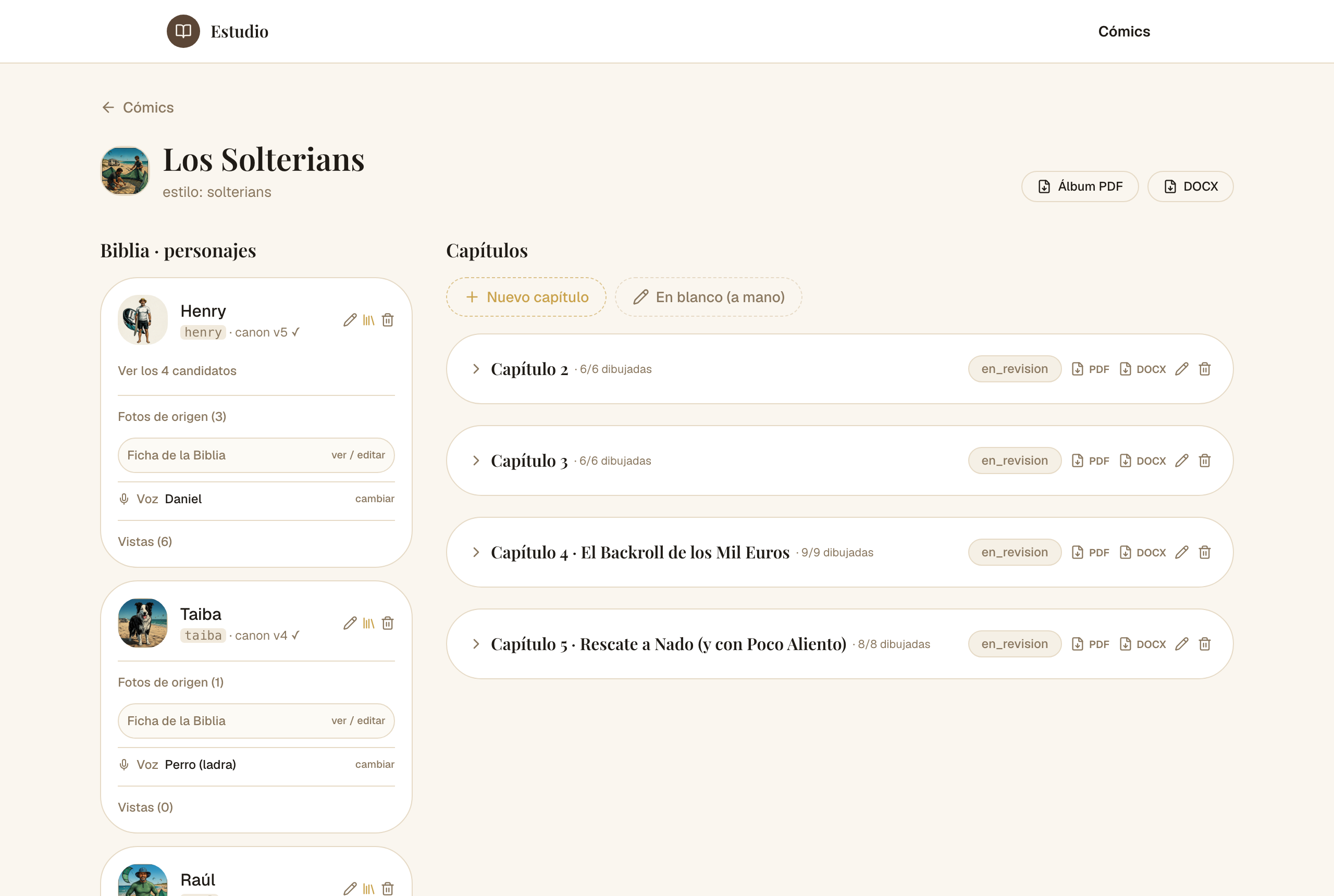
Task: Download Capítulo 3 as PDF
Action: pos(1090,461)
